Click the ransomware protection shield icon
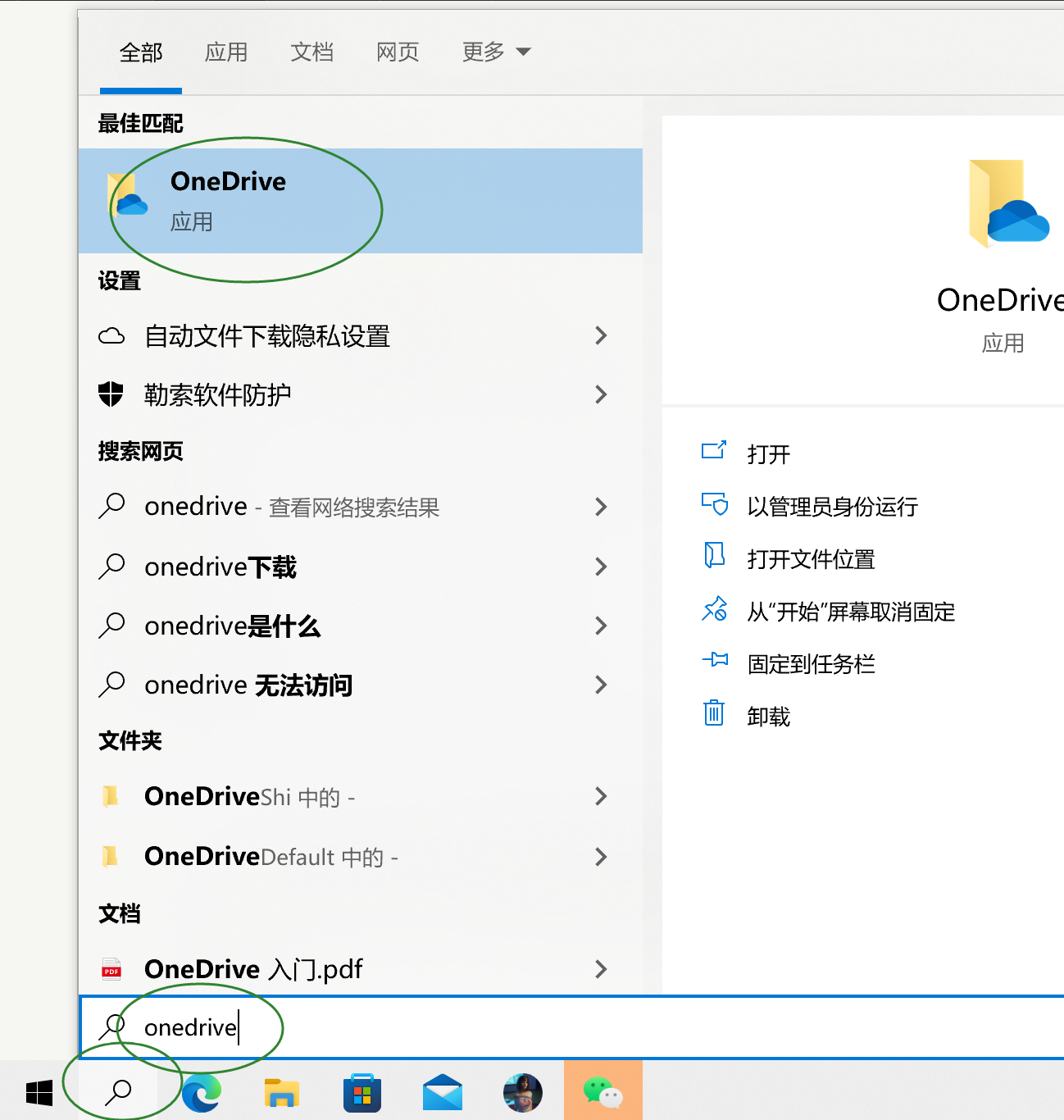This screenshot has height=1120, width=1064. click(111, 394)
